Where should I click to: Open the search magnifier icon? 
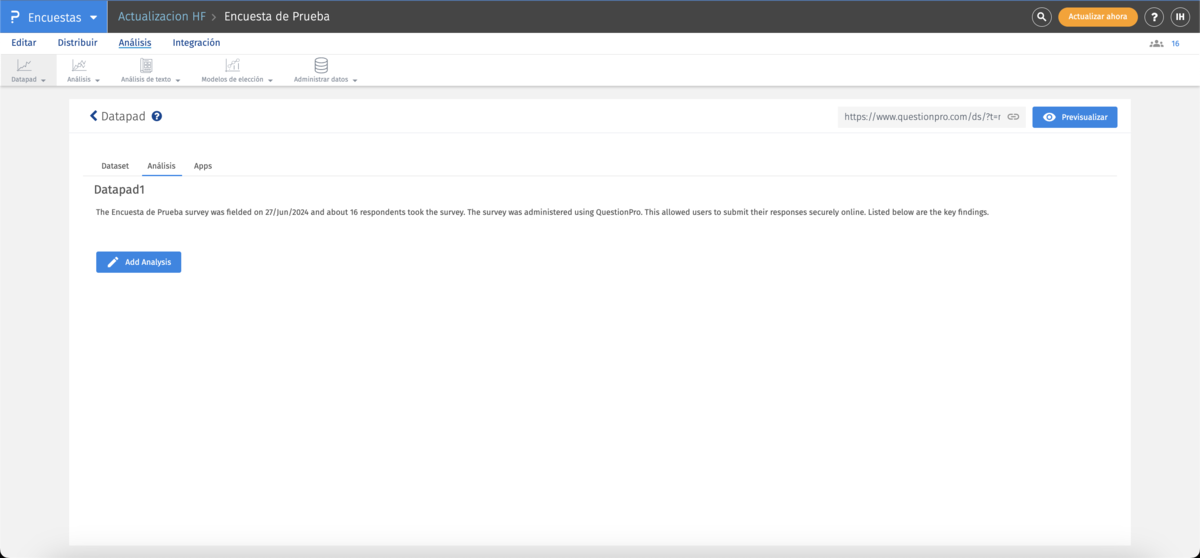coord(1041,17)
